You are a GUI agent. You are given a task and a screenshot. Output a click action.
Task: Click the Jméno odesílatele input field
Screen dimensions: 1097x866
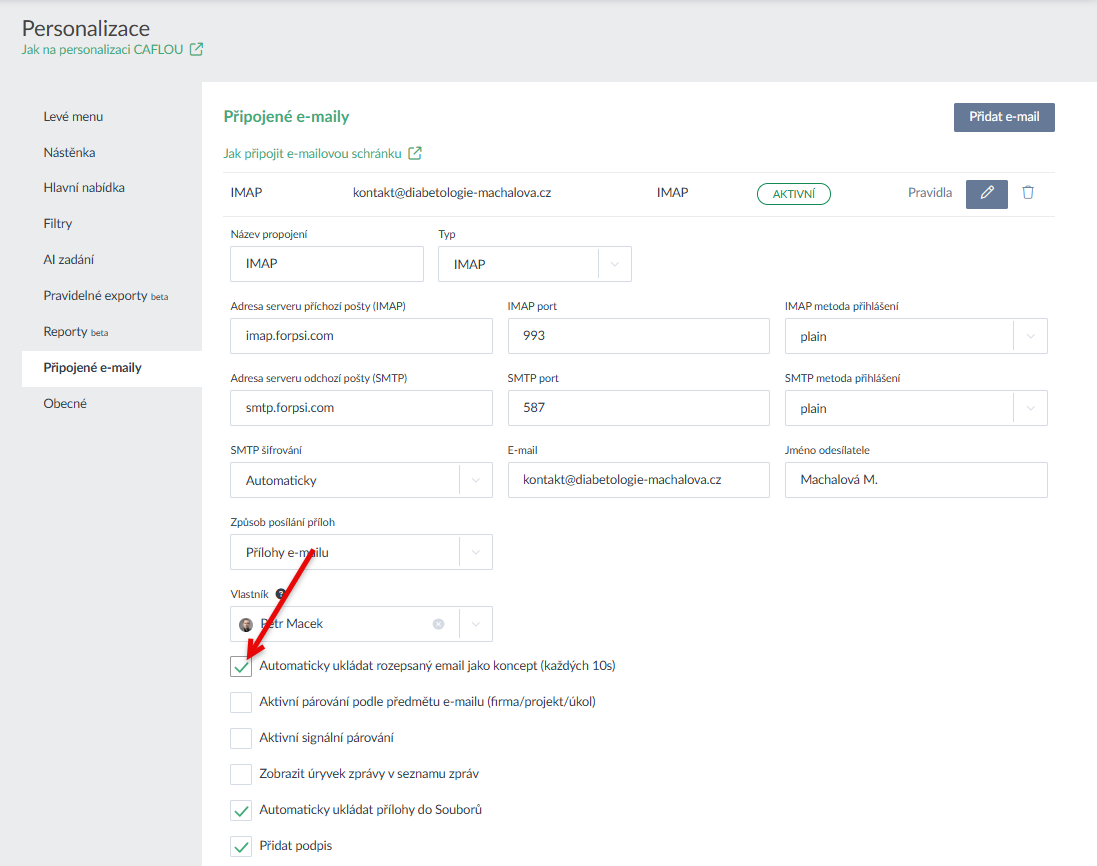pos(915,481)
